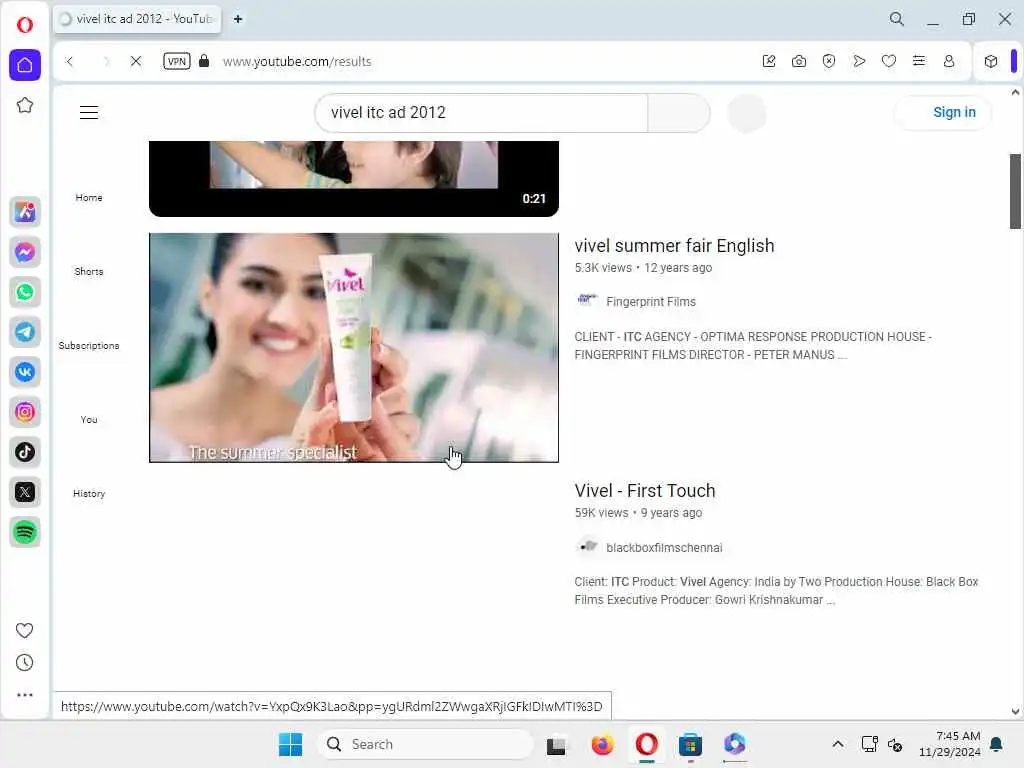Go back with the navigation arrow
This screenshot has width=1024, height=768.
point(70,61)
